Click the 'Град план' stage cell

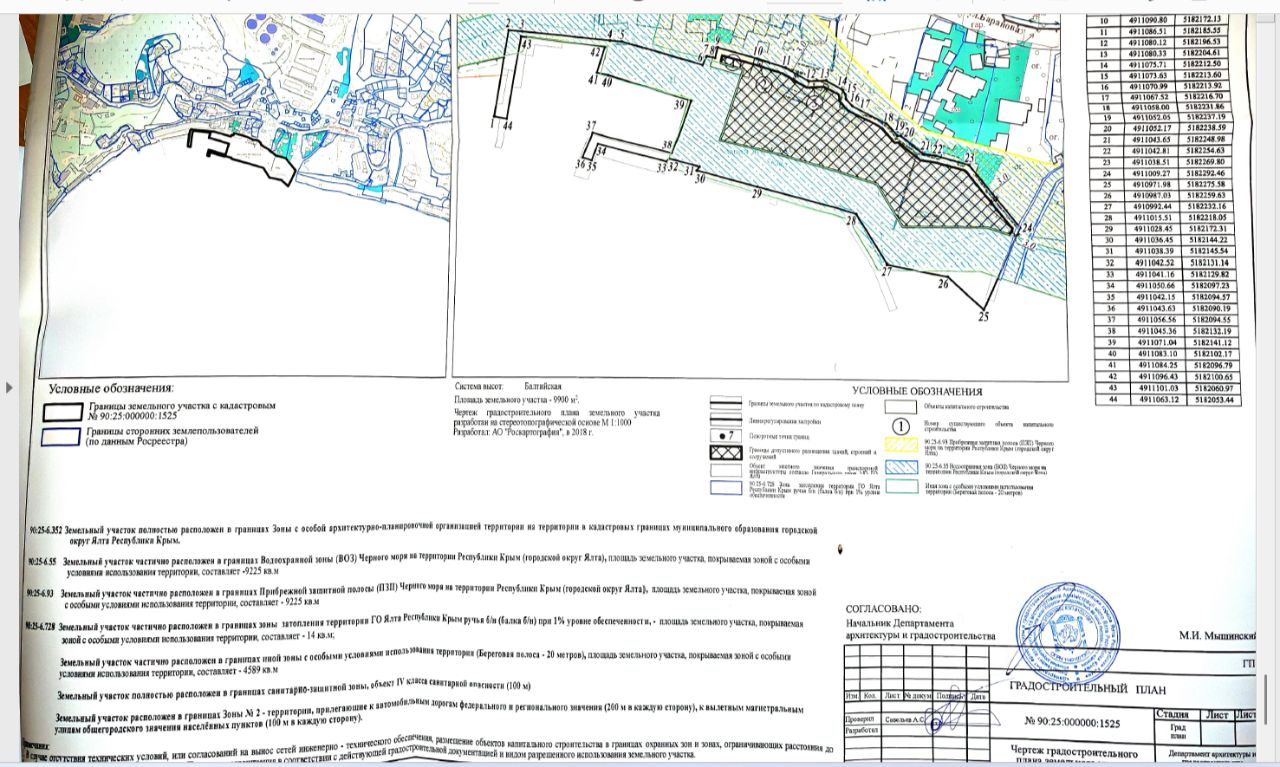pyautogui.click(x=1176, y=732)
